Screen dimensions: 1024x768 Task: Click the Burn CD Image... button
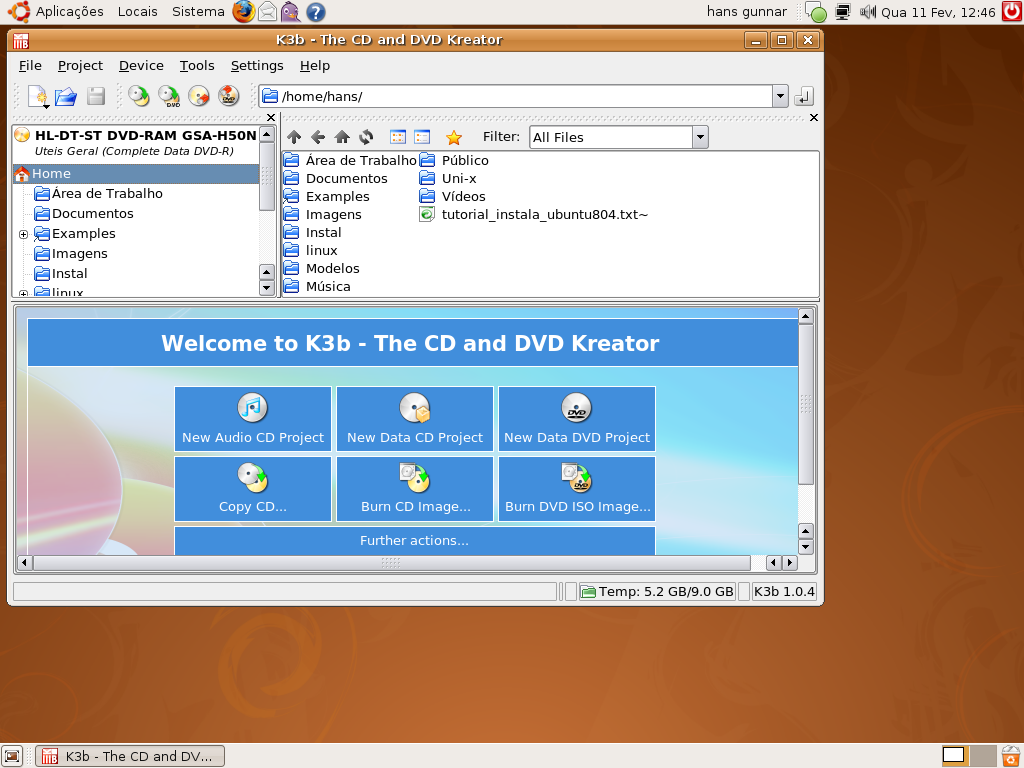[x=415, y=488]
